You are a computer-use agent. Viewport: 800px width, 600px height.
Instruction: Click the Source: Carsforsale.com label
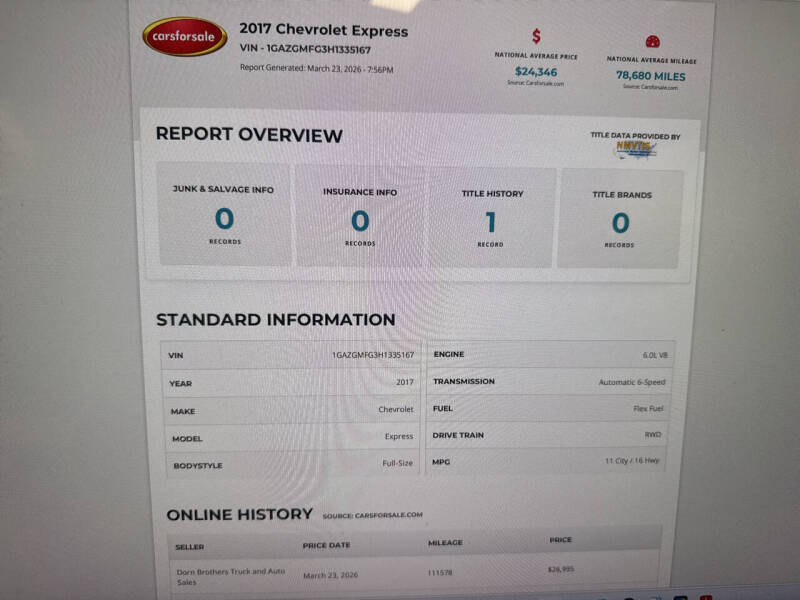coord(372,515)
